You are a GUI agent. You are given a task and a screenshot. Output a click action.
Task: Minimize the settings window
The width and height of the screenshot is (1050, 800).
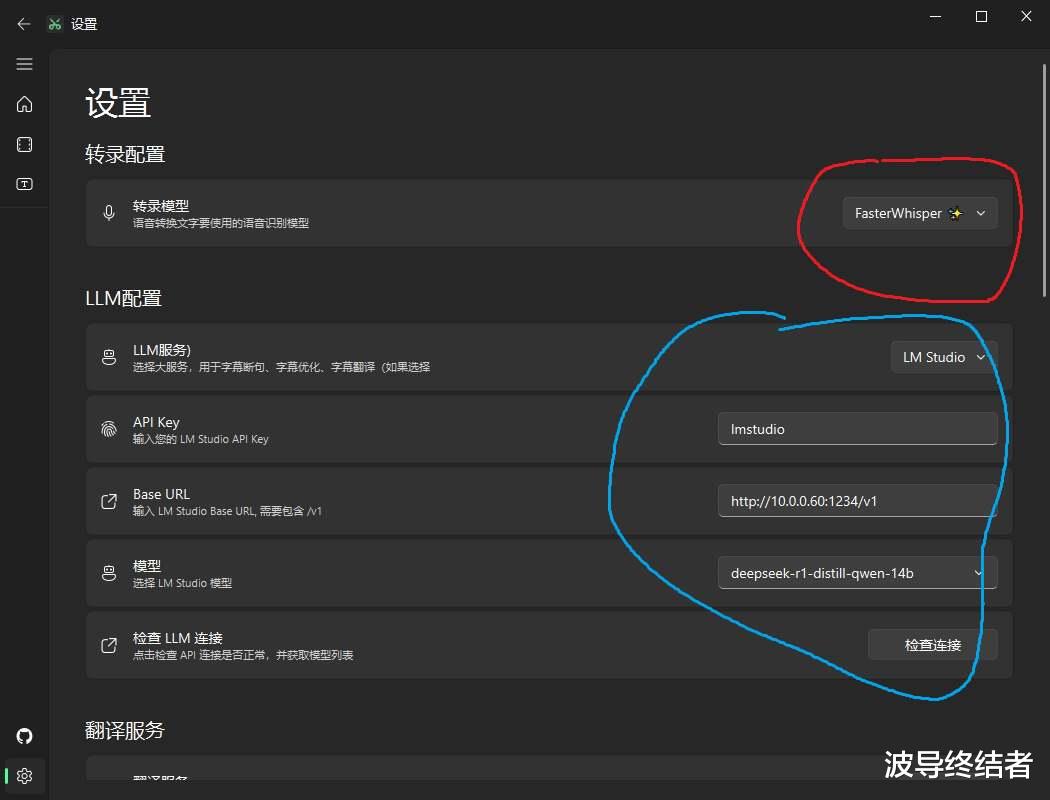pyautogui.click(x=935, y=17)
